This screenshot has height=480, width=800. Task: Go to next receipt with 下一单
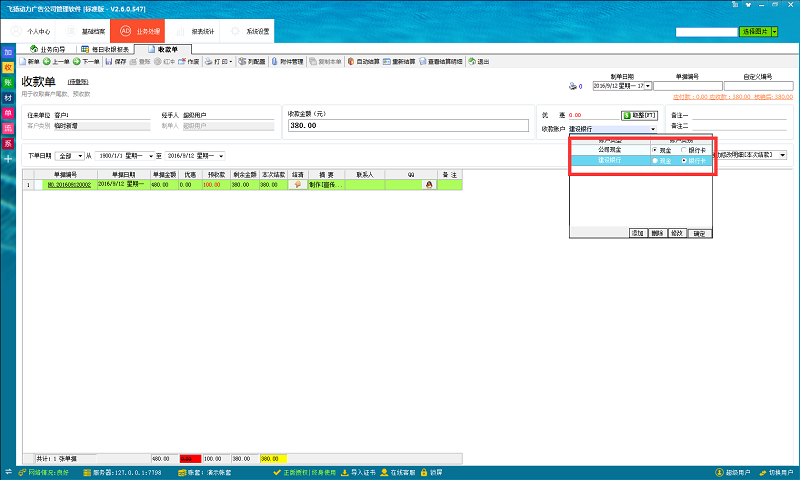tap(86, 62)
